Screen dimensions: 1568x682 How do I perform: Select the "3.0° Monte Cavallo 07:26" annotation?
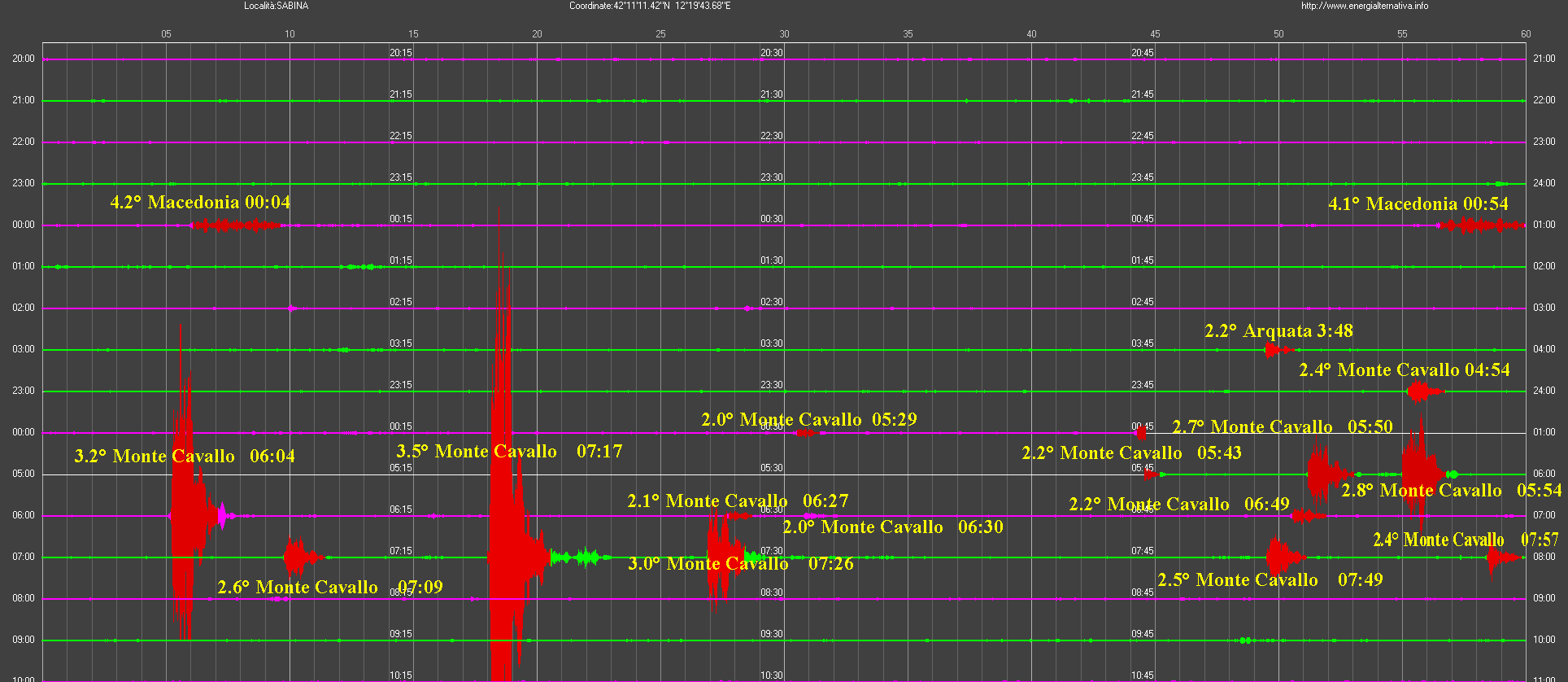[741, 563]
